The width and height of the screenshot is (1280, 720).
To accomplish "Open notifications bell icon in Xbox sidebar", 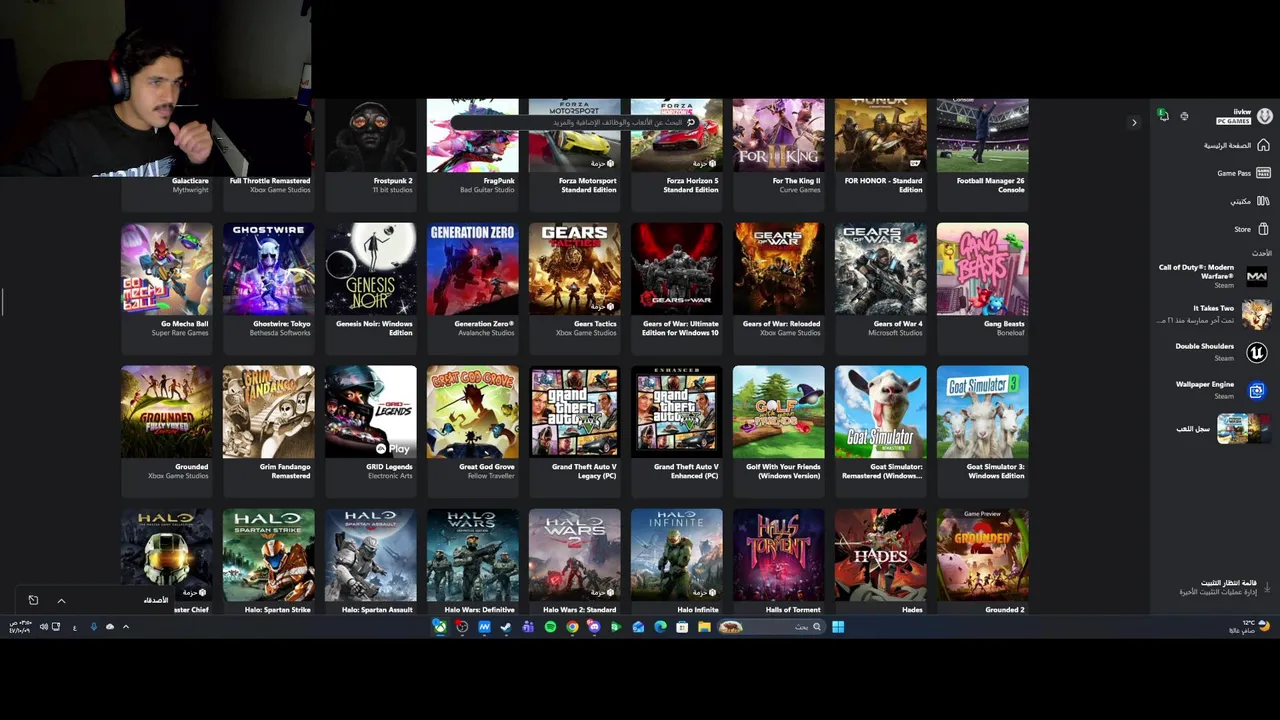I will point(1163,116).
